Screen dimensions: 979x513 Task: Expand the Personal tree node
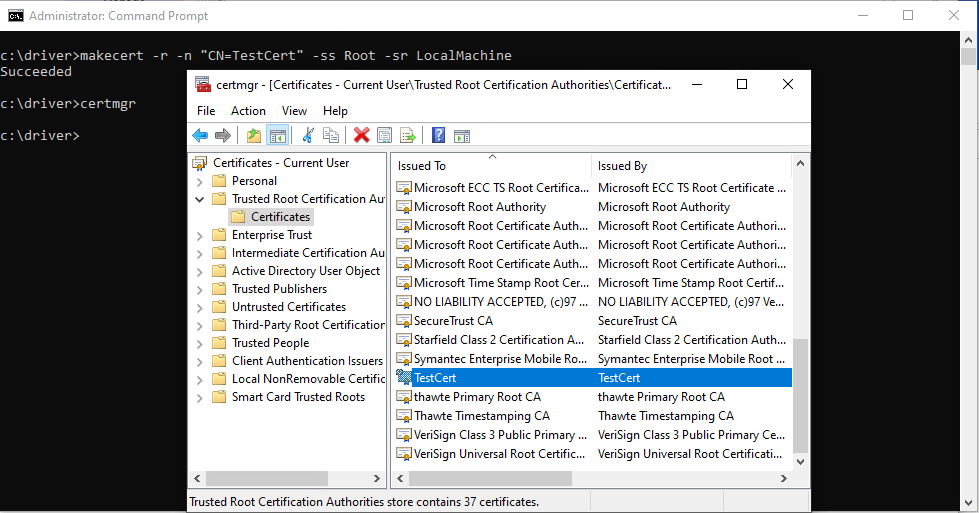click(x=199, y=182)
